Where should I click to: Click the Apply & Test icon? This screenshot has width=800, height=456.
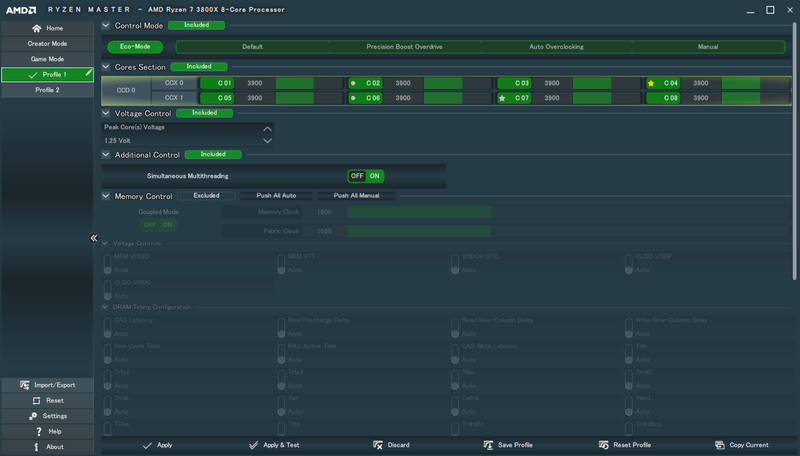(254, 445)
